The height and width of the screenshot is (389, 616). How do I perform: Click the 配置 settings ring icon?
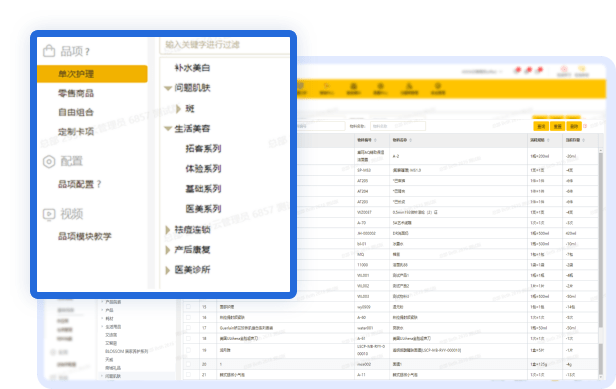click(49, 161)
